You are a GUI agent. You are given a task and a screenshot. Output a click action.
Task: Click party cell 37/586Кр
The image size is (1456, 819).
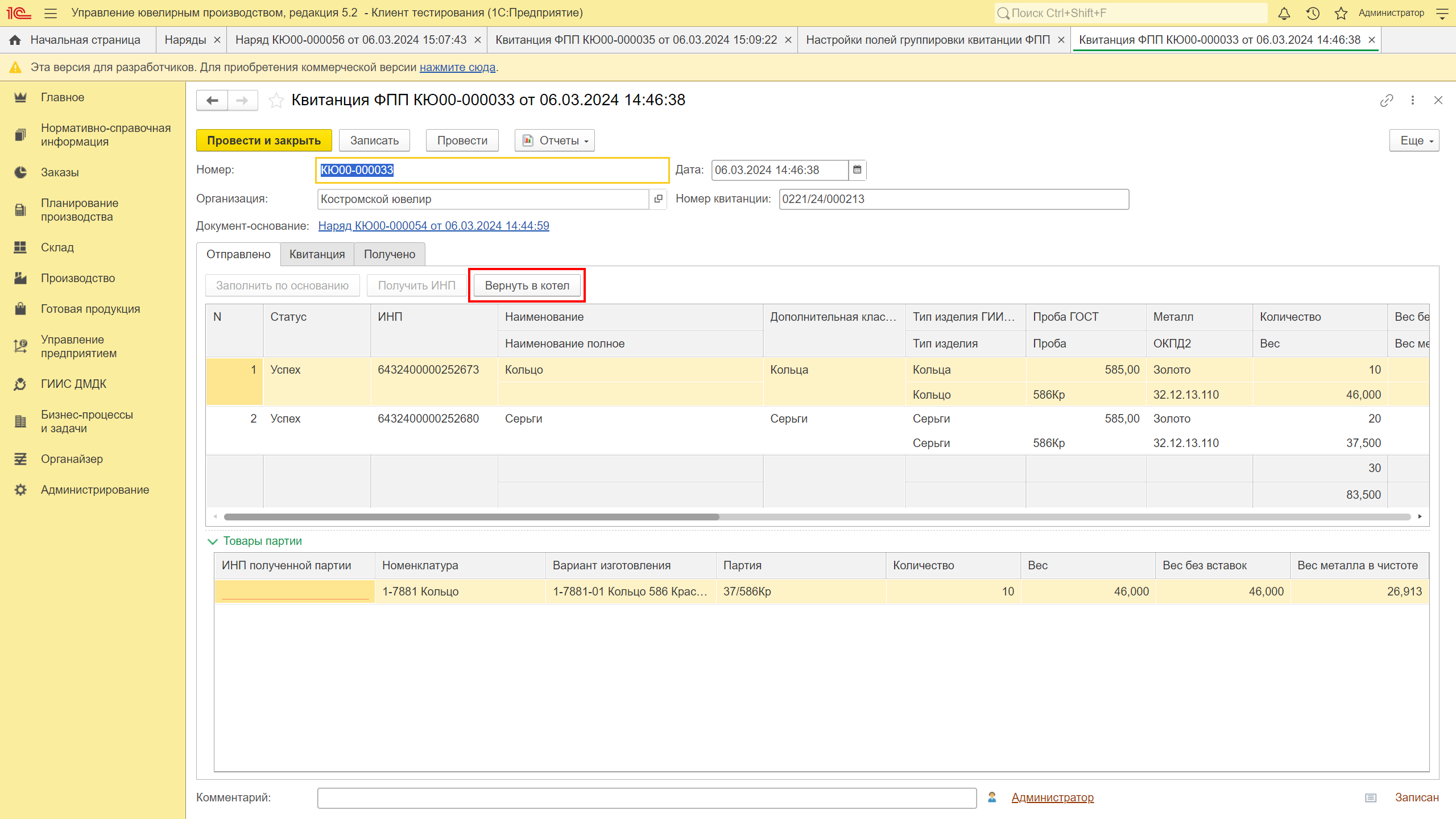[x=800, y=591]
